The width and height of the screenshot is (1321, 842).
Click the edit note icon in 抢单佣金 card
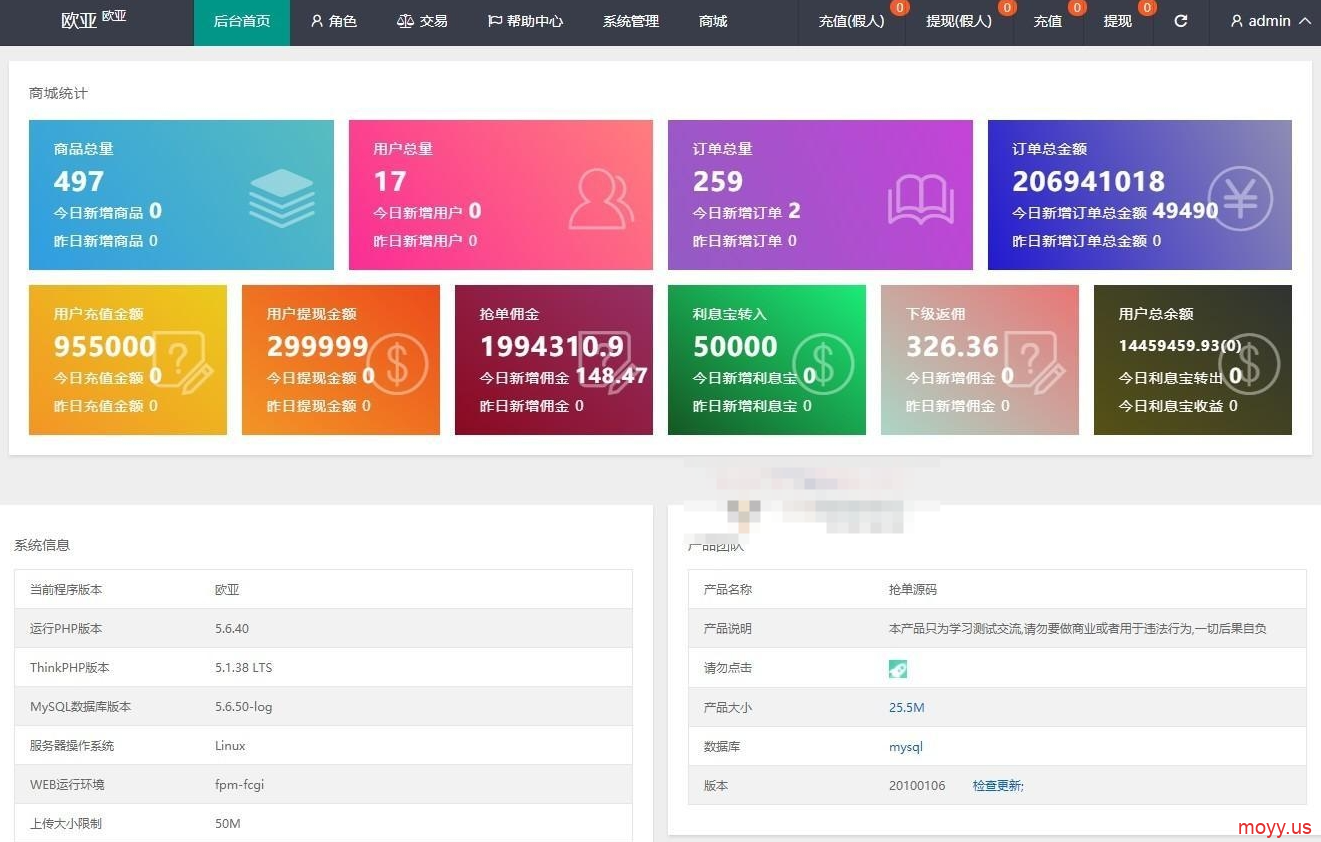(x=606, y=364)
